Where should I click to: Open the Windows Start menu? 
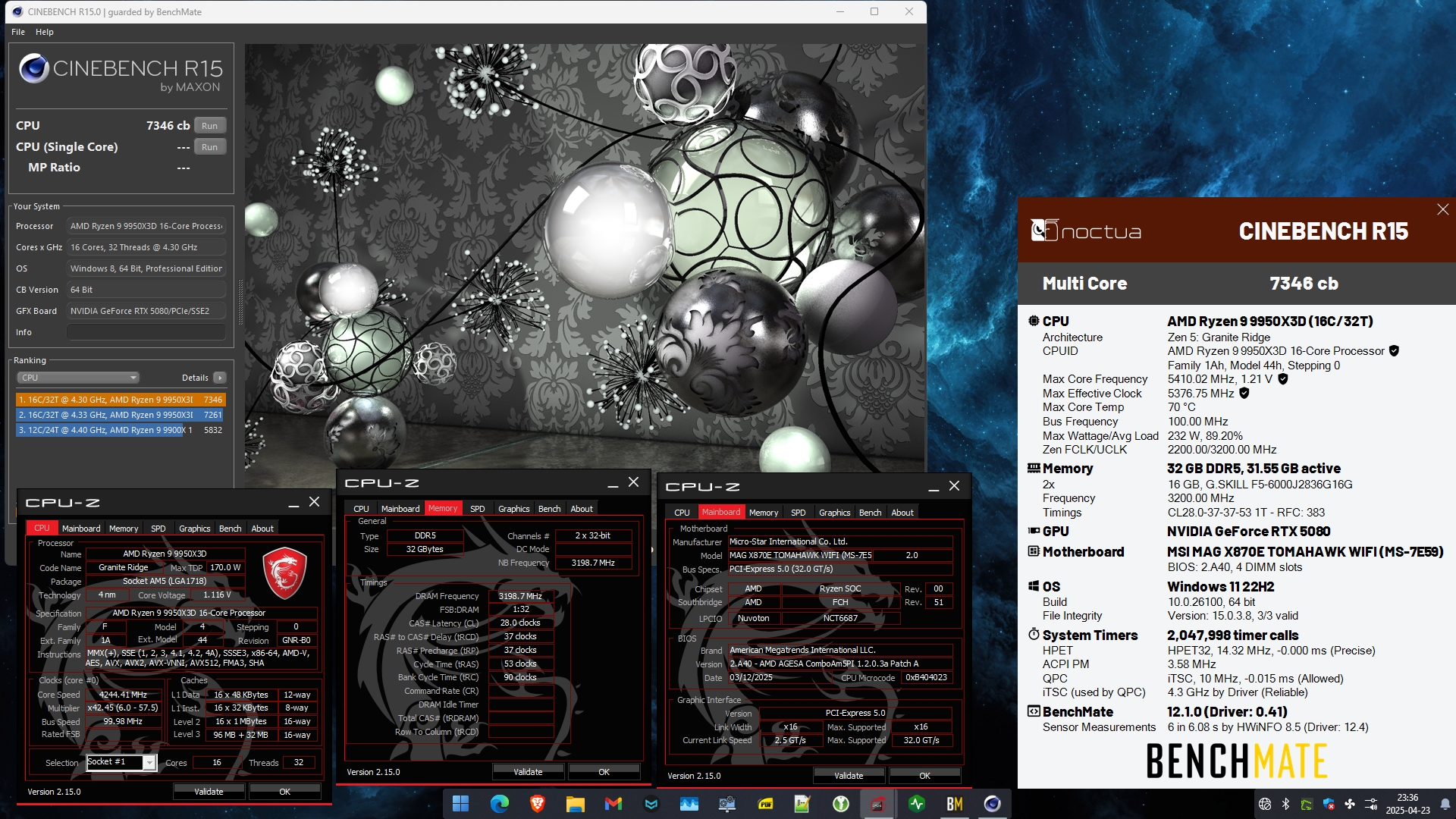(460, 804)
